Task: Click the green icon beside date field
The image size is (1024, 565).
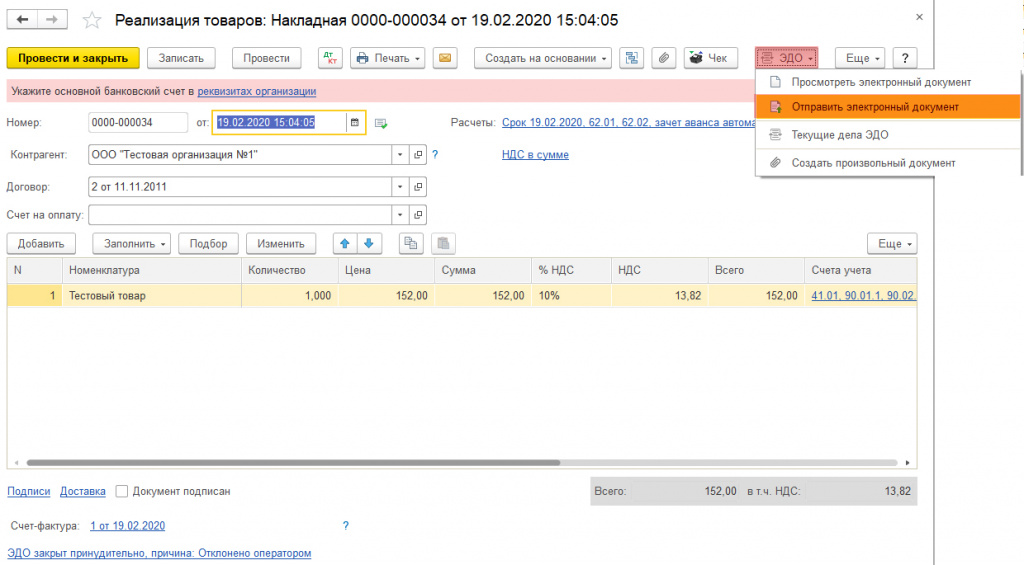Action: 381,123
